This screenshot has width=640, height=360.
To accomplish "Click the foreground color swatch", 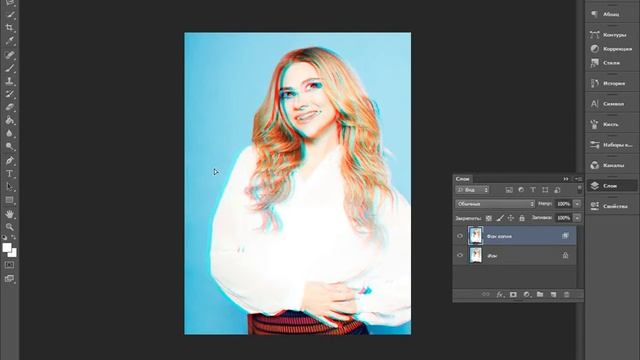I will (x=7, y=247).
